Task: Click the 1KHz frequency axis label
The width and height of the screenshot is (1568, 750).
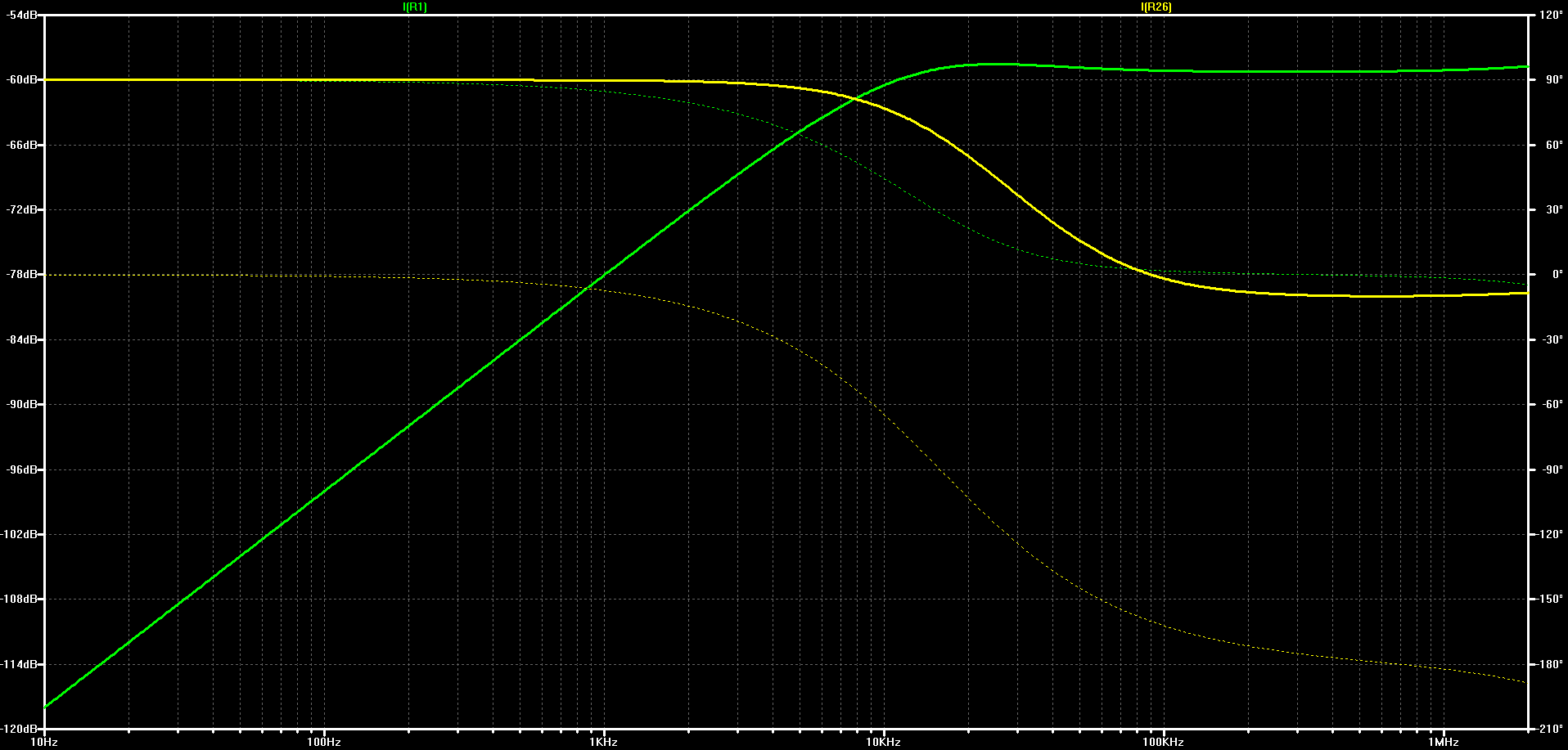Action: coord(604,742)
